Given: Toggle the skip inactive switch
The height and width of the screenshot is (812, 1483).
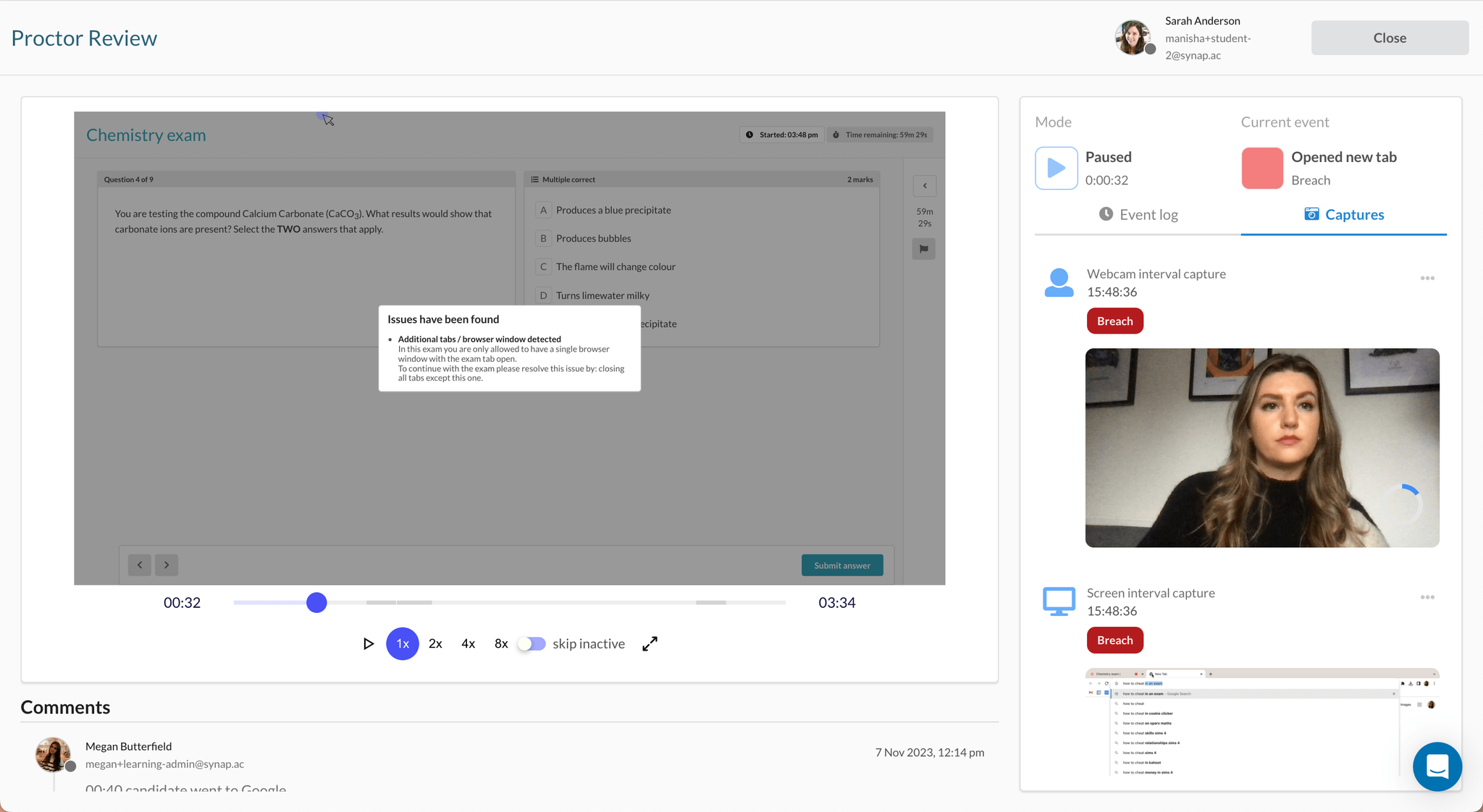Looking at the screenshot, I should point(532,643).
